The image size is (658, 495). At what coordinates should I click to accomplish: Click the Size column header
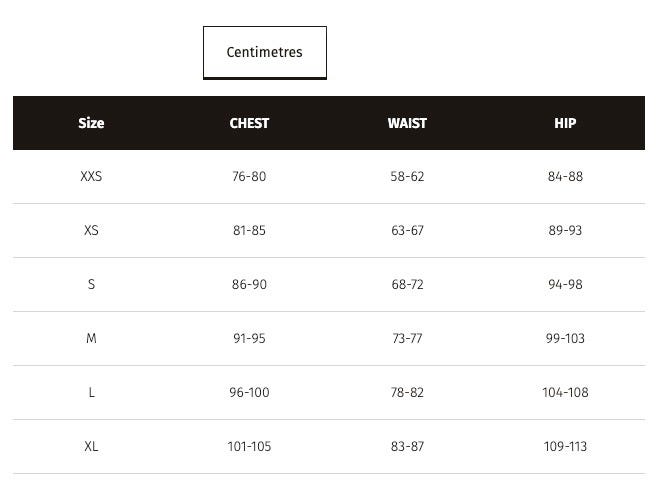tap(91, 123)
